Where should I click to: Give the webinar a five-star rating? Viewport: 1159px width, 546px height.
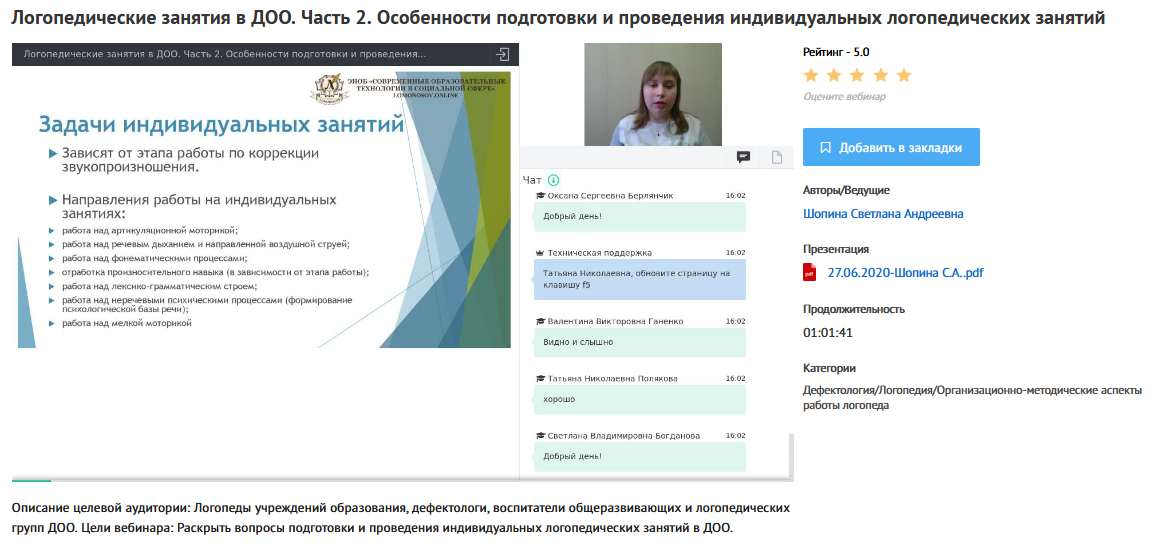(904, 75)
